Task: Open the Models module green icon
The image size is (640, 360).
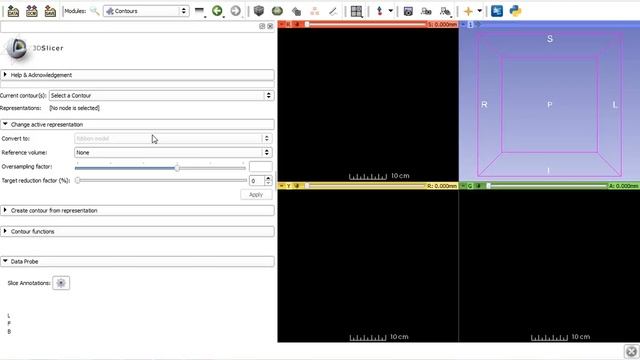Action: click(x=277, y=11)
